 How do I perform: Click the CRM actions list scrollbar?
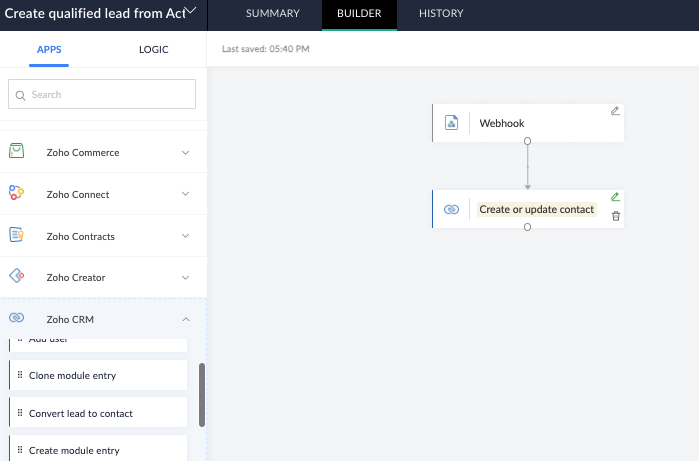coord(202,395)
